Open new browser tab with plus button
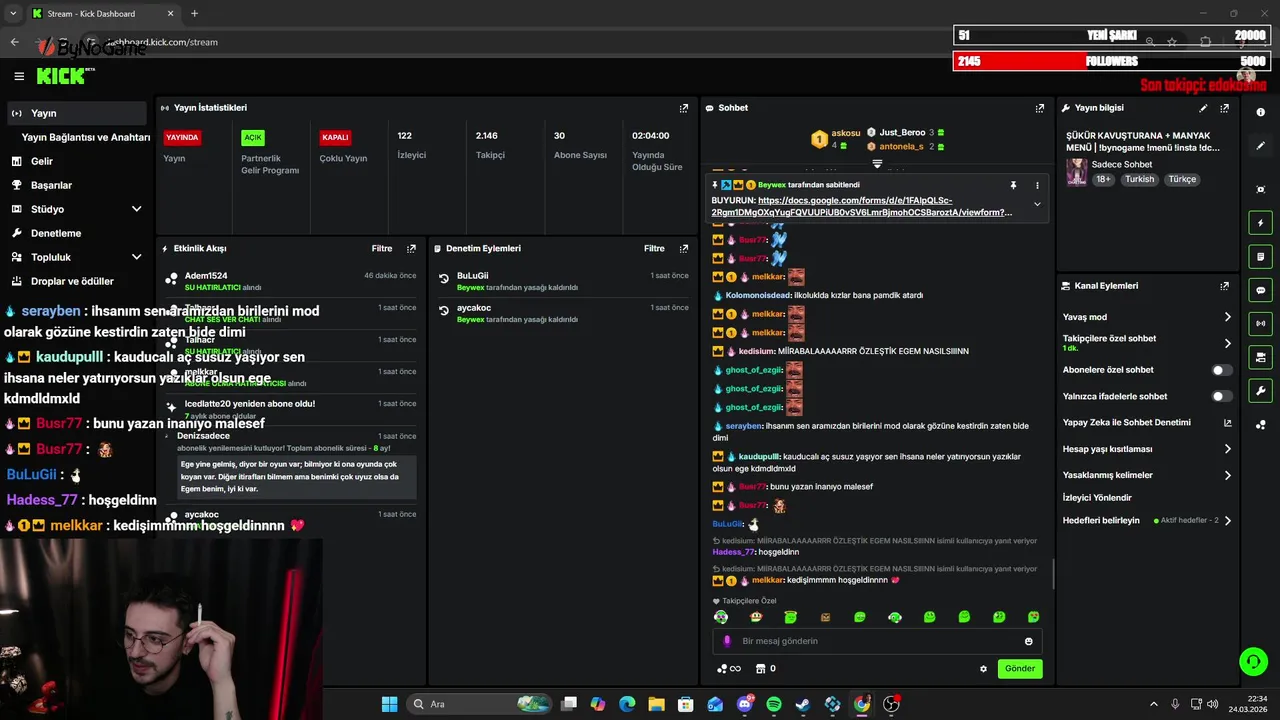 (194, 14)
